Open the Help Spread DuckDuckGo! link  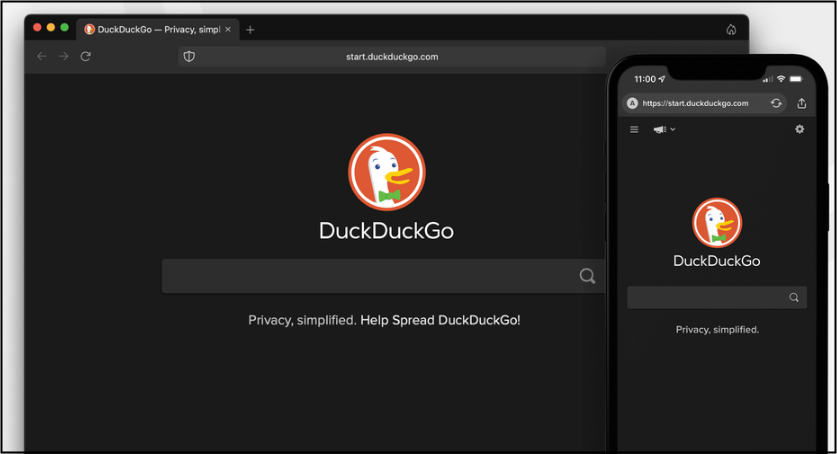point(440,320)
